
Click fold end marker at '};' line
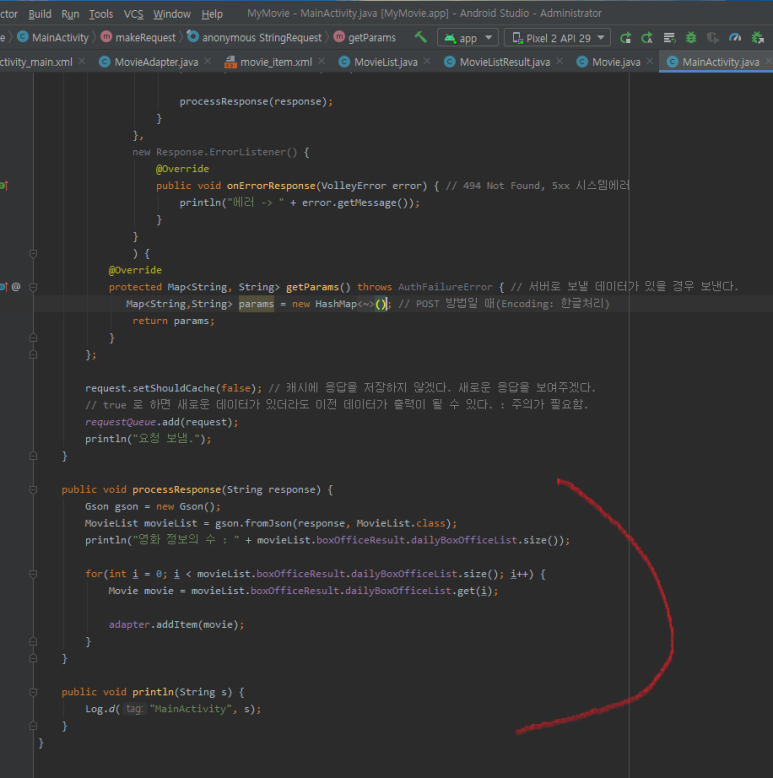(x=33, y=355)
